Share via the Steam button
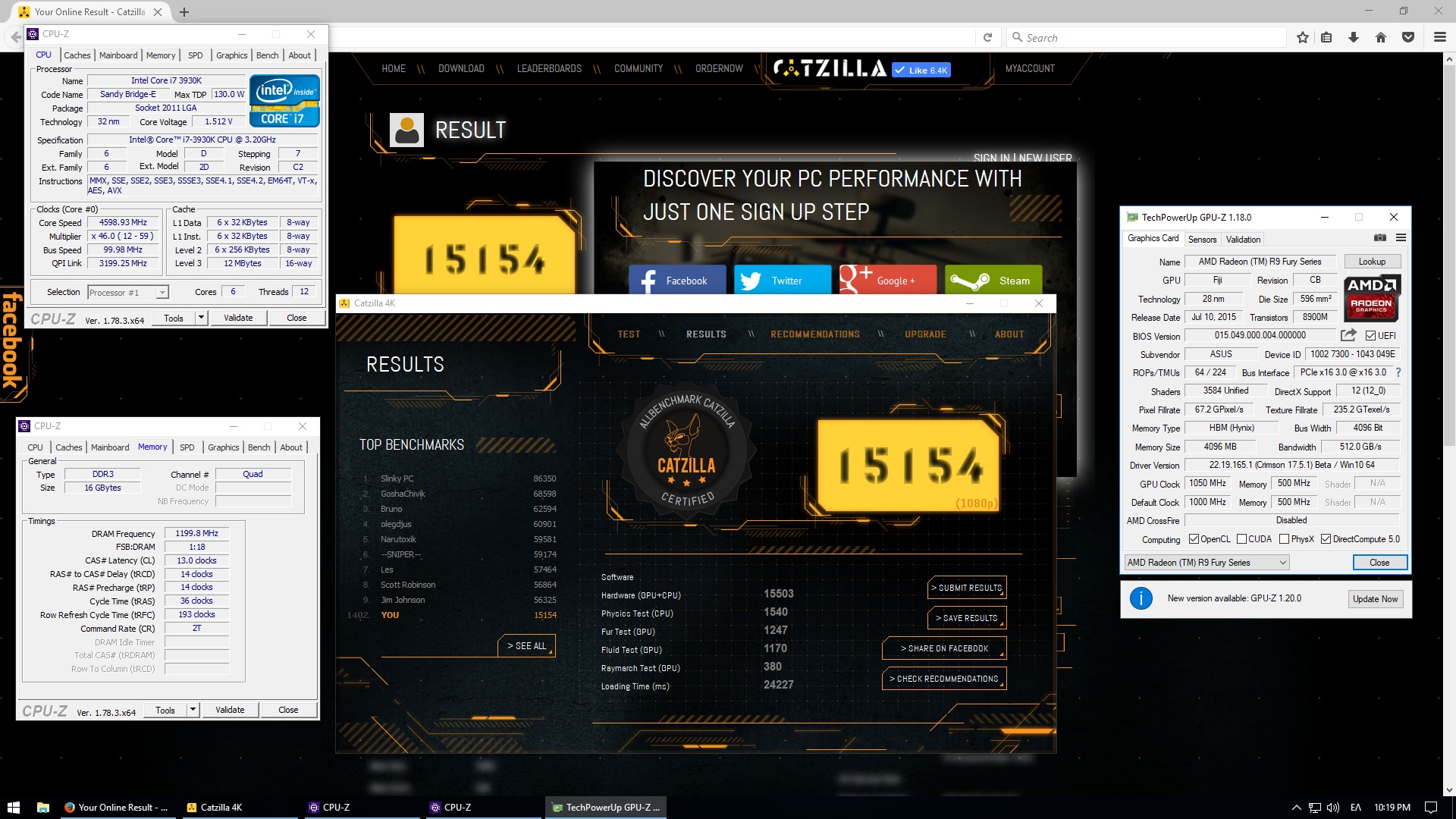This screenshot has height=819, width=1456. (993, 281)
